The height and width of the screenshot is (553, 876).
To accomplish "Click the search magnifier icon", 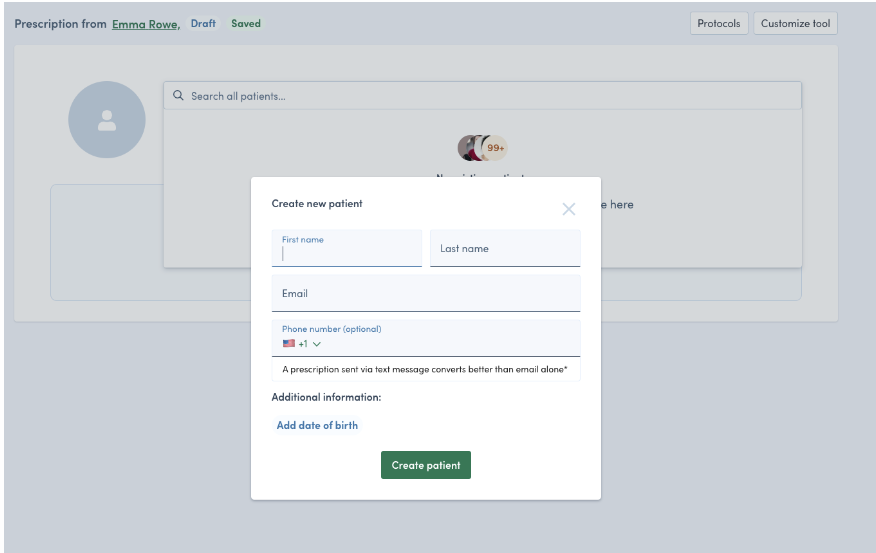I will (178, 96).
